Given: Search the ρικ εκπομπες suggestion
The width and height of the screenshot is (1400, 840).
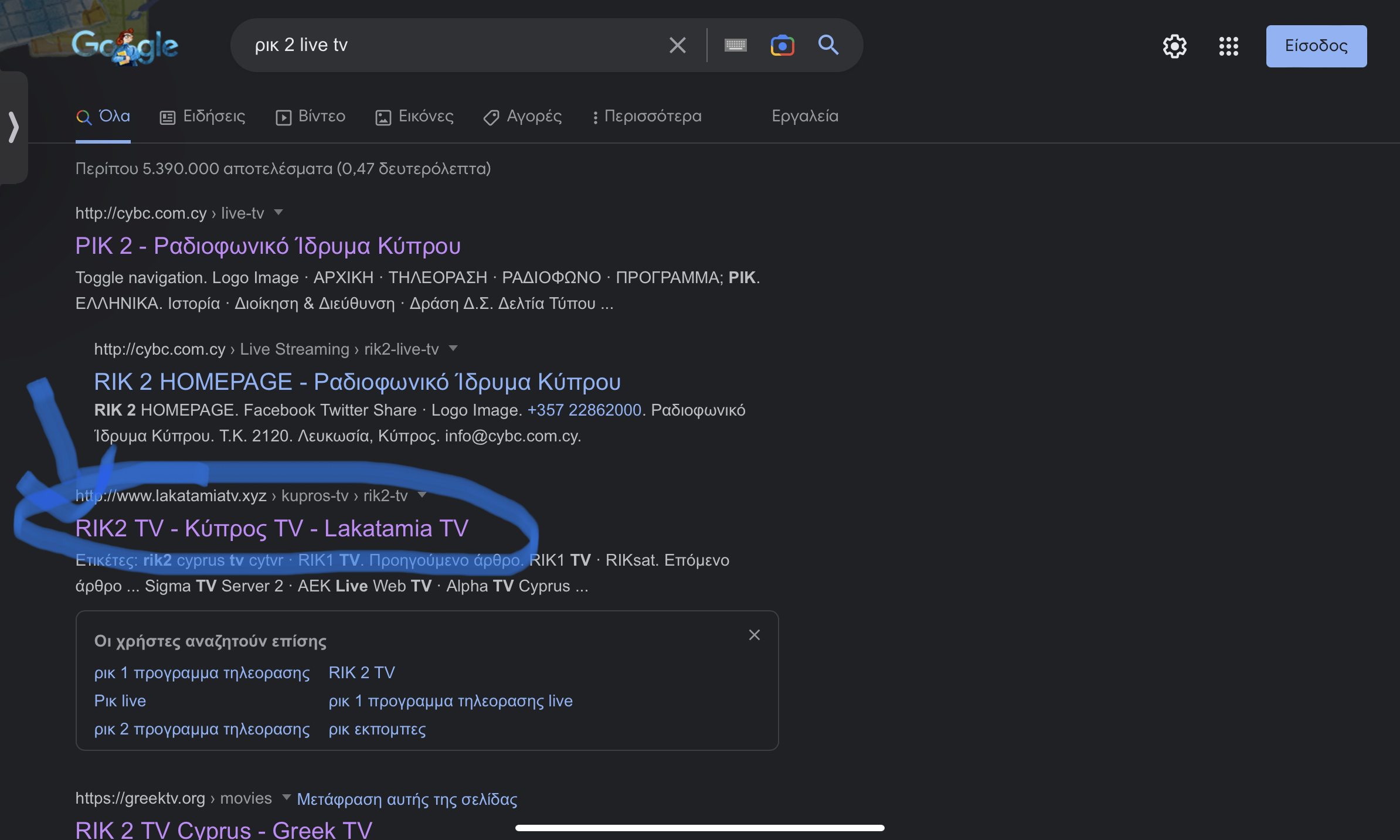Looking at the screenshot, I should point(378,729).
